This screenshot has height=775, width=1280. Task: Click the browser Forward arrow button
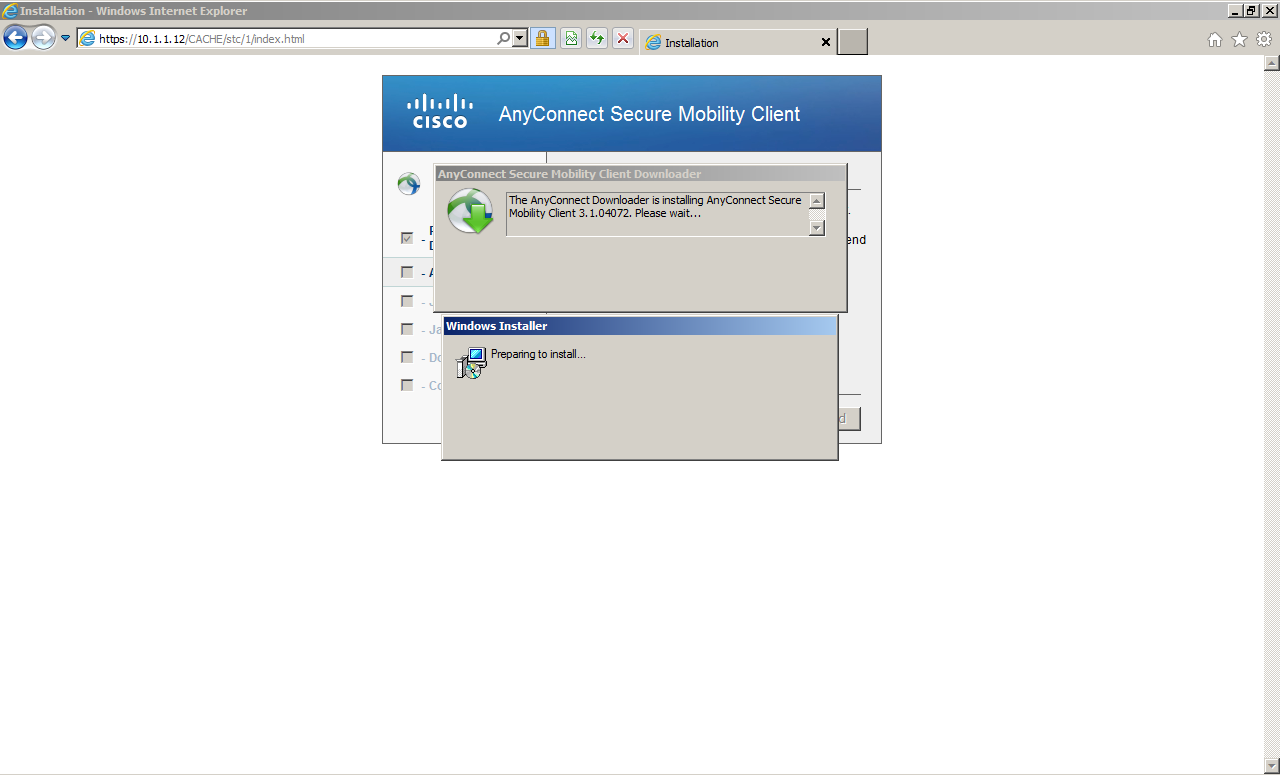(x=43, y=38)
